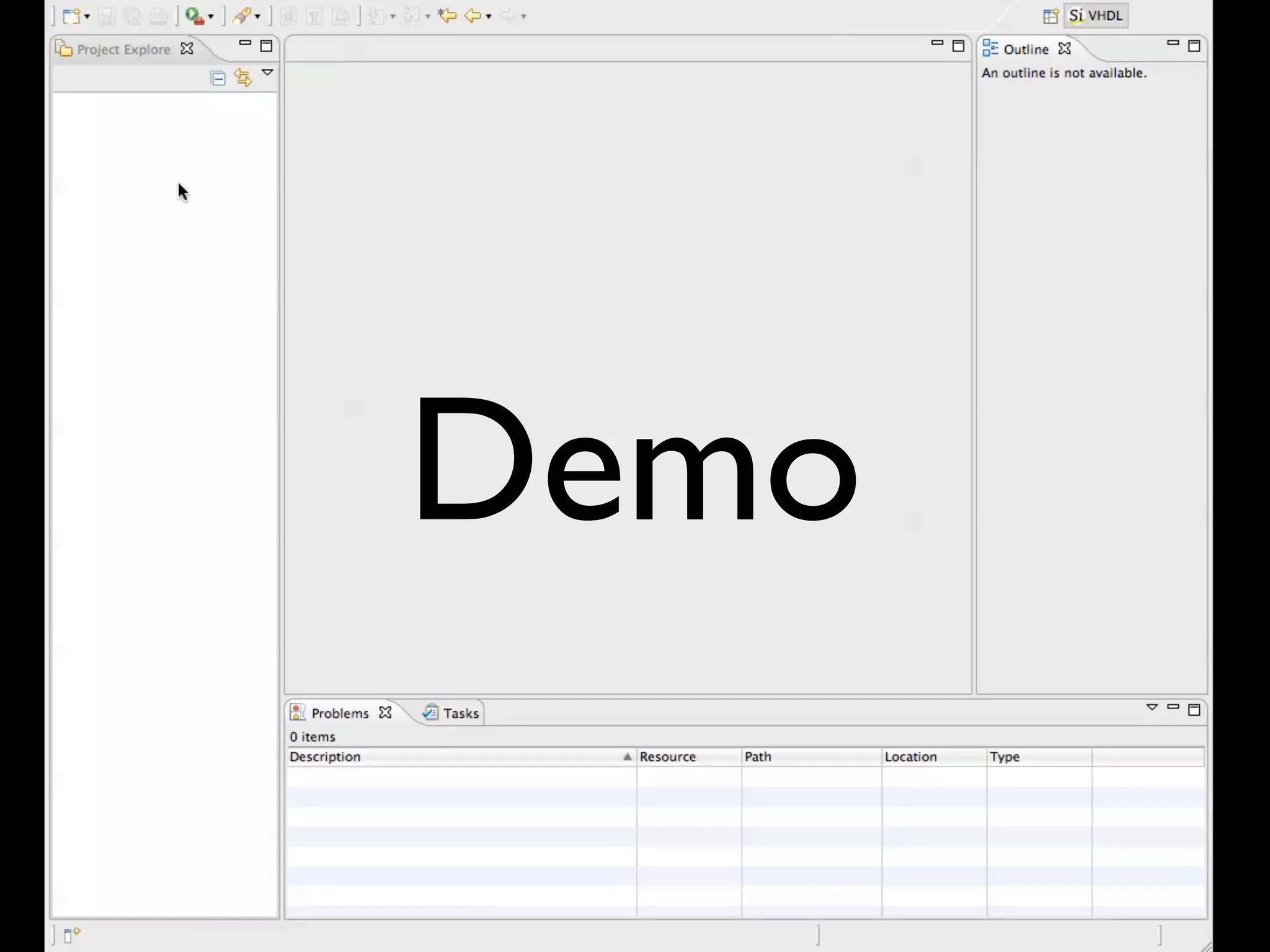
Task: Minimize the Problems panel
Action: 1173,707
